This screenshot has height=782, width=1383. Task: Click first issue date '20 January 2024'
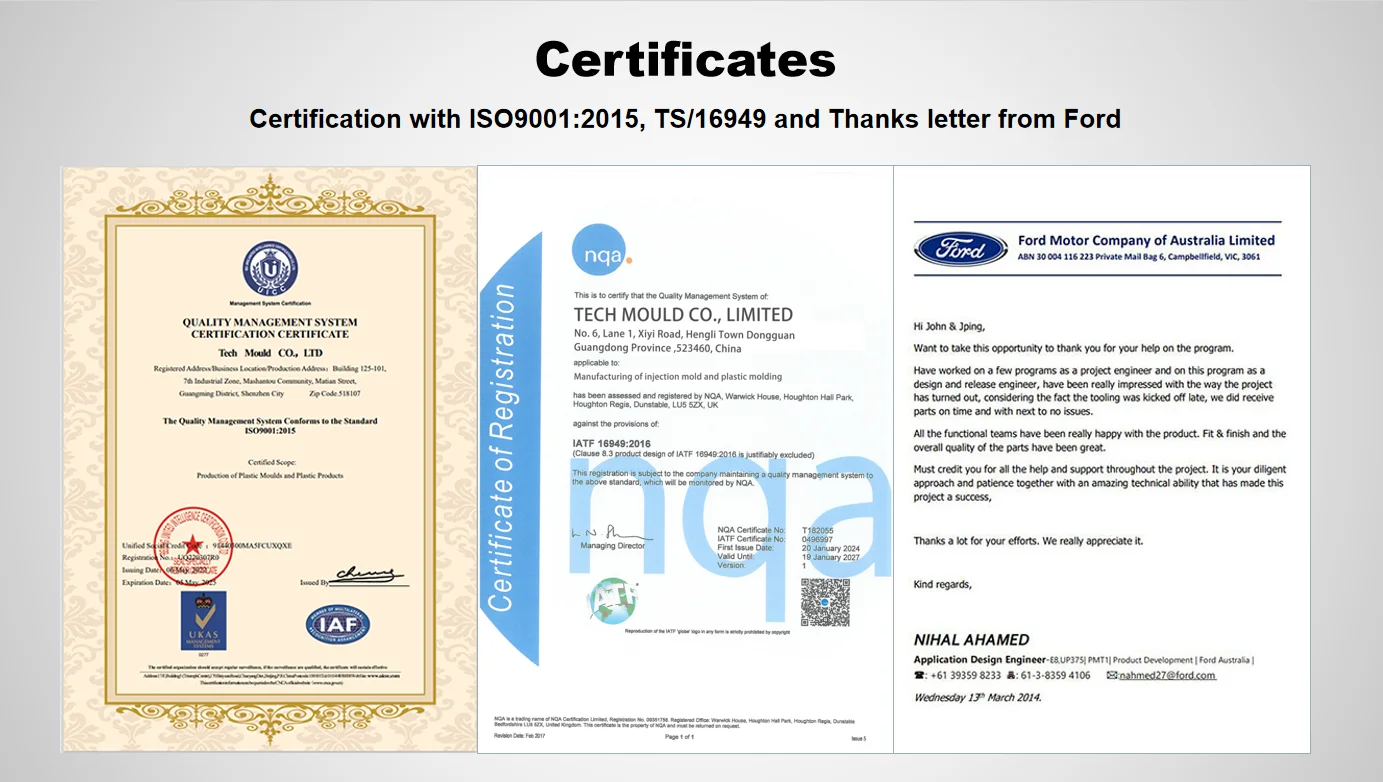point(832,548)
